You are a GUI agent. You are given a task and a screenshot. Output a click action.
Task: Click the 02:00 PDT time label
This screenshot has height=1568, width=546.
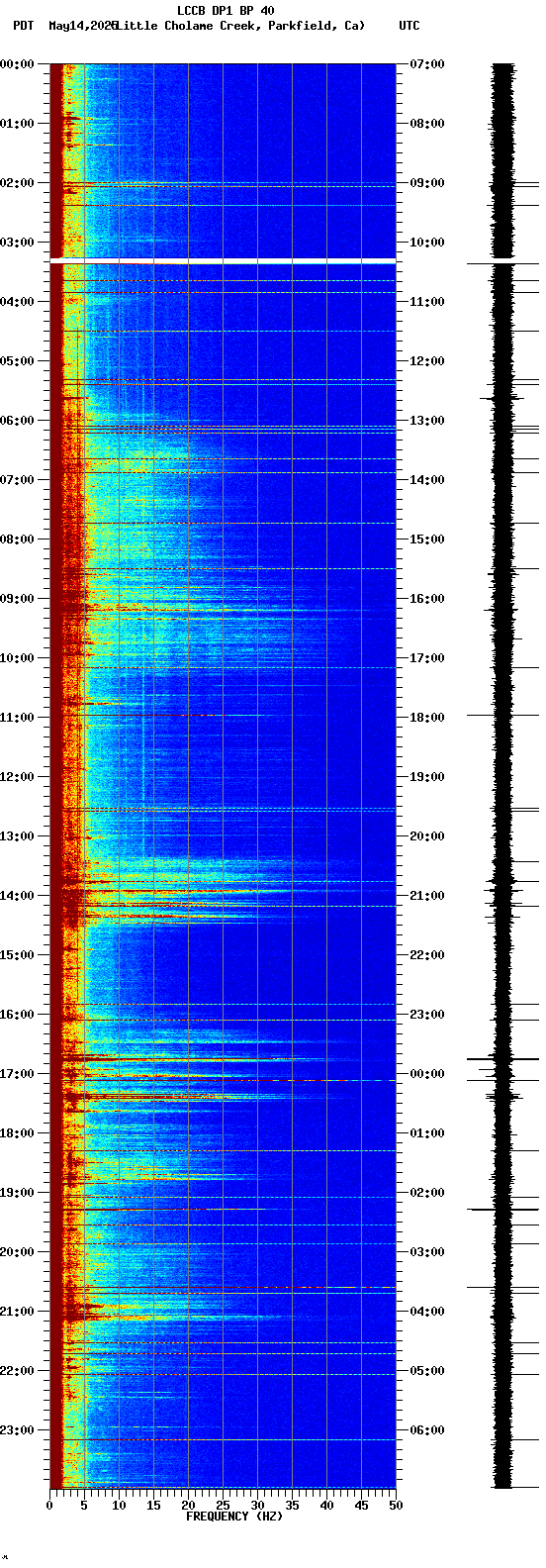click(x=17, y=183)
